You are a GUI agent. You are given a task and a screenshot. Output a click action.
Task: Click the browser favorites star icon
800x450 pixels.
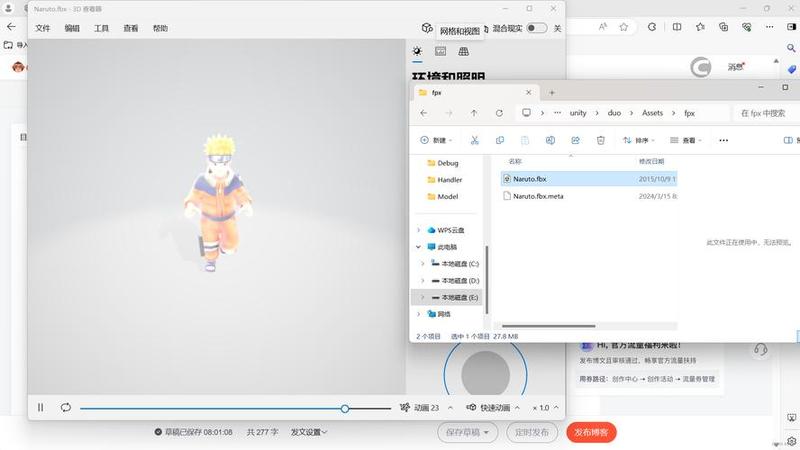point(623,27)
